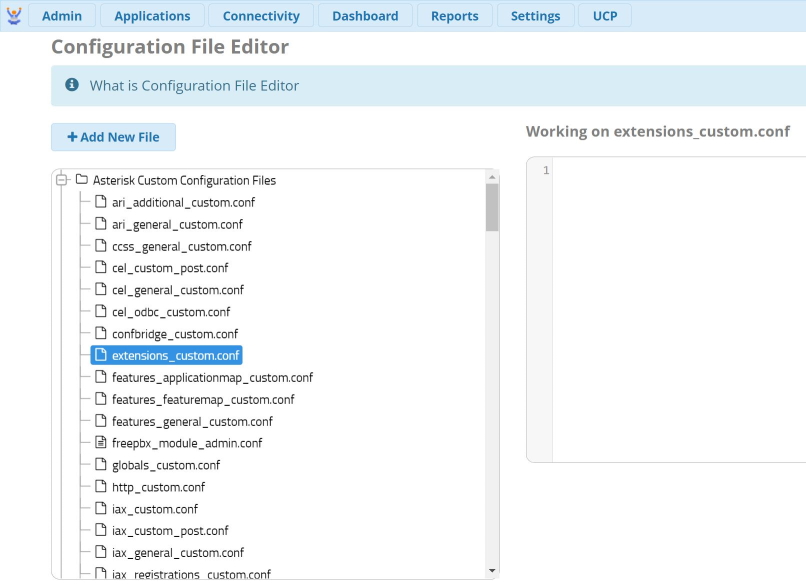Open the Admin menu
806x586 pixels.
coord(62,16)
